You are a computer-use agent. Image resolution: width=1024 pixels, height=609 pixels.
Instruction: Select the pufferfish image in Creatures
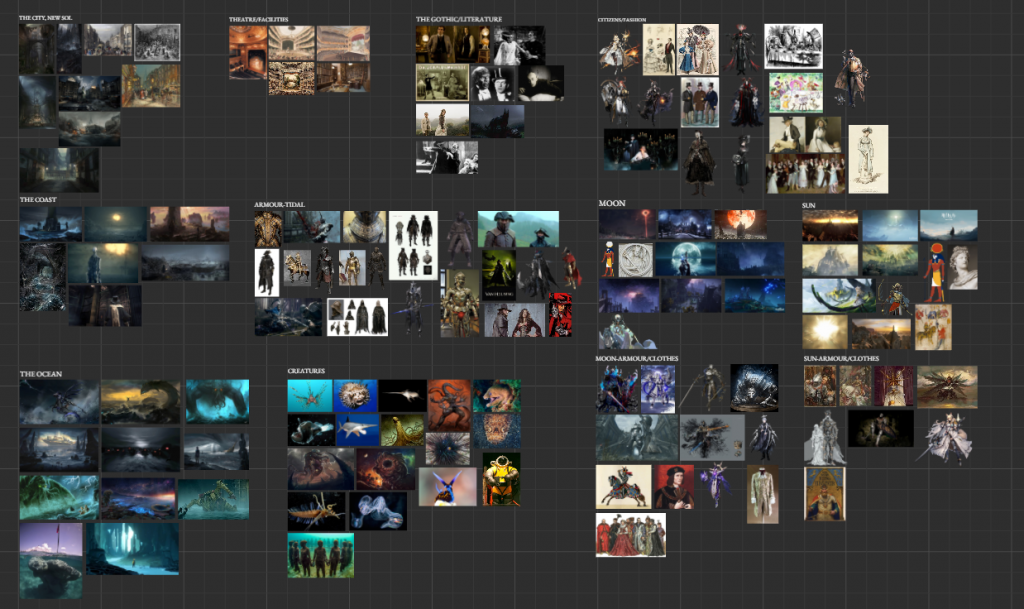pos(355,396)
